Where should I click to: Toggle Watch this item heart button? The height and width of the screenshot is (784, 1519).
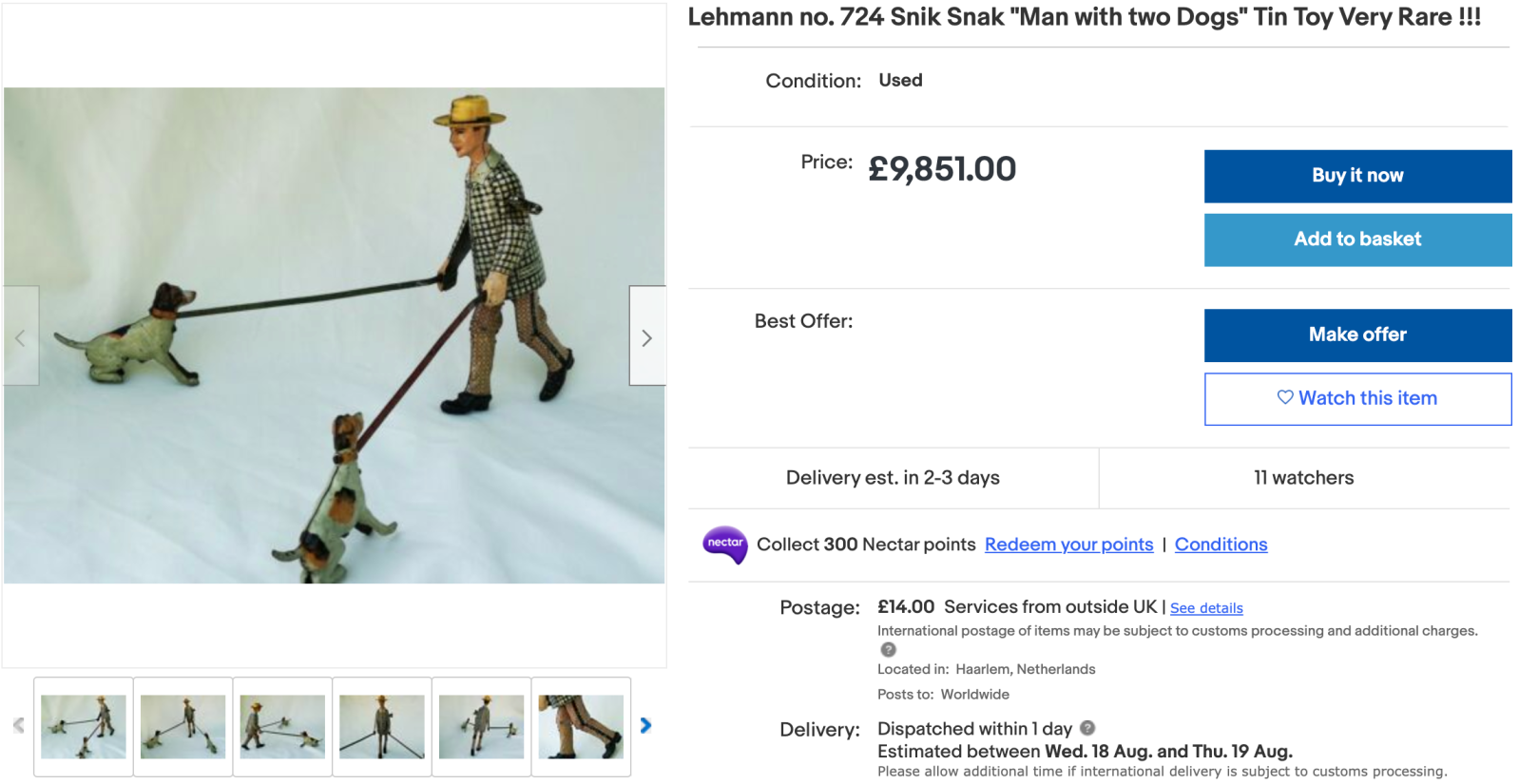click(1356, 398)
